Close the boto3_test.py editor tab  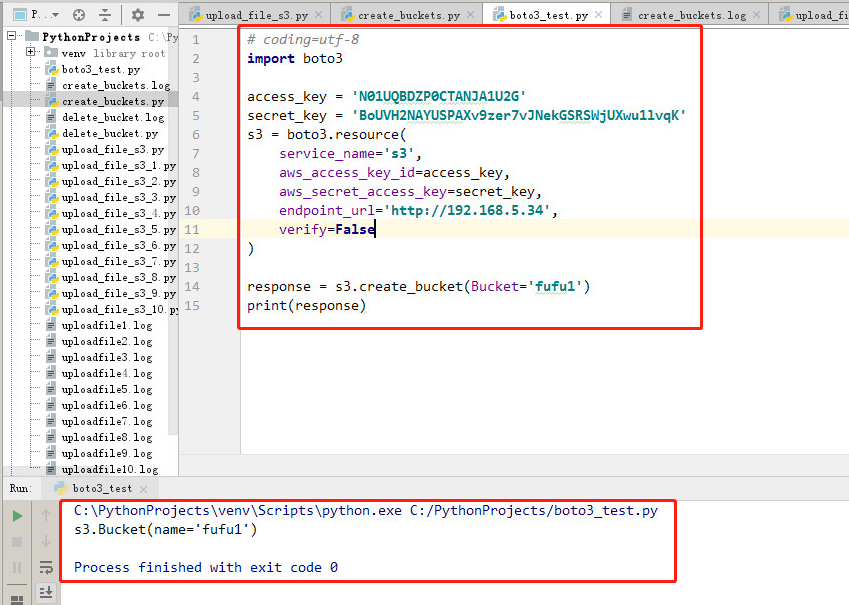click(x=598, y=15)
